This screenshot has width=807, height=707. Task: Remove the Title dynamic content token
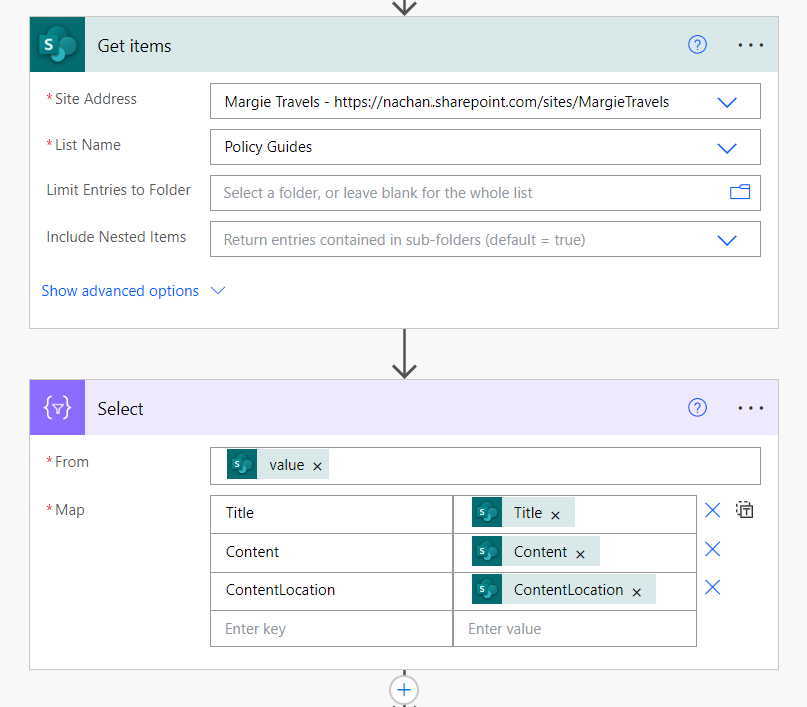556,514
